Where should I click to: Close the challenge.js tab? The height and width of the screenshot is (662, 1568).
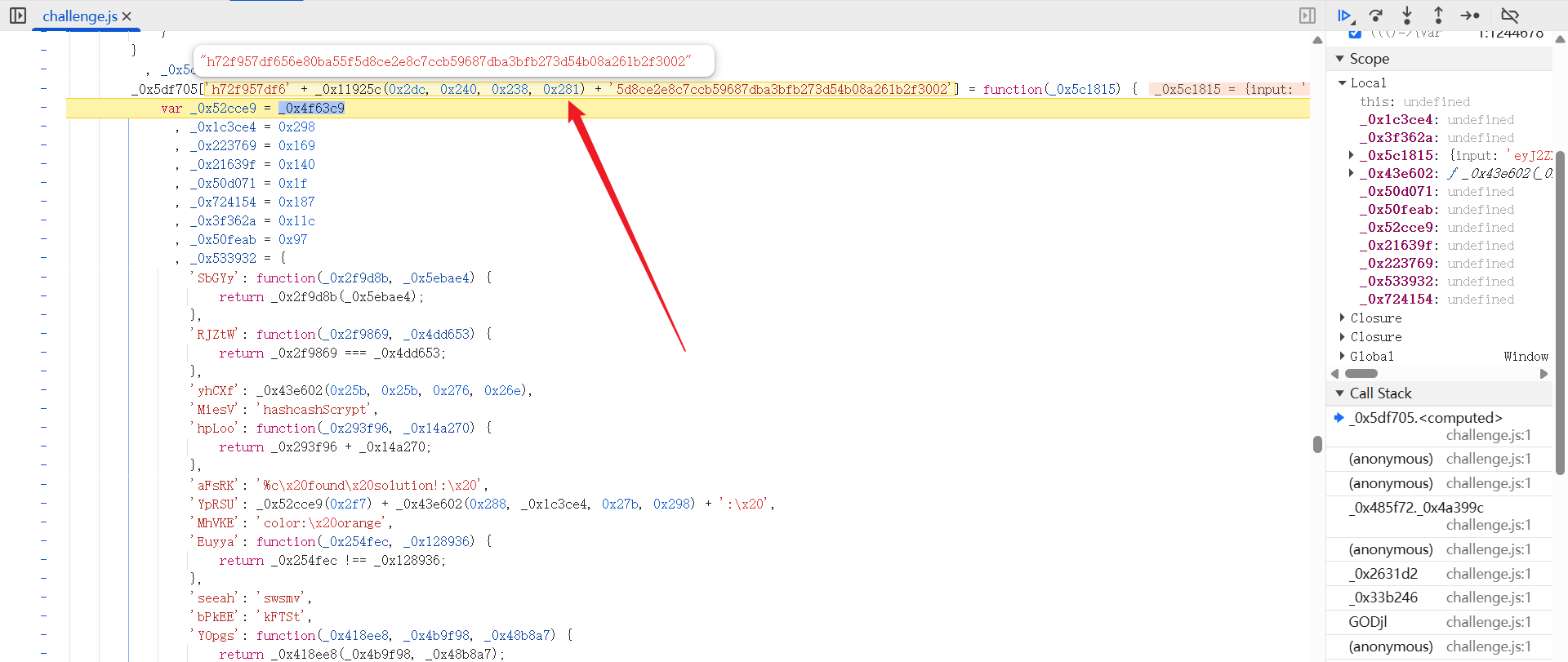127,16
